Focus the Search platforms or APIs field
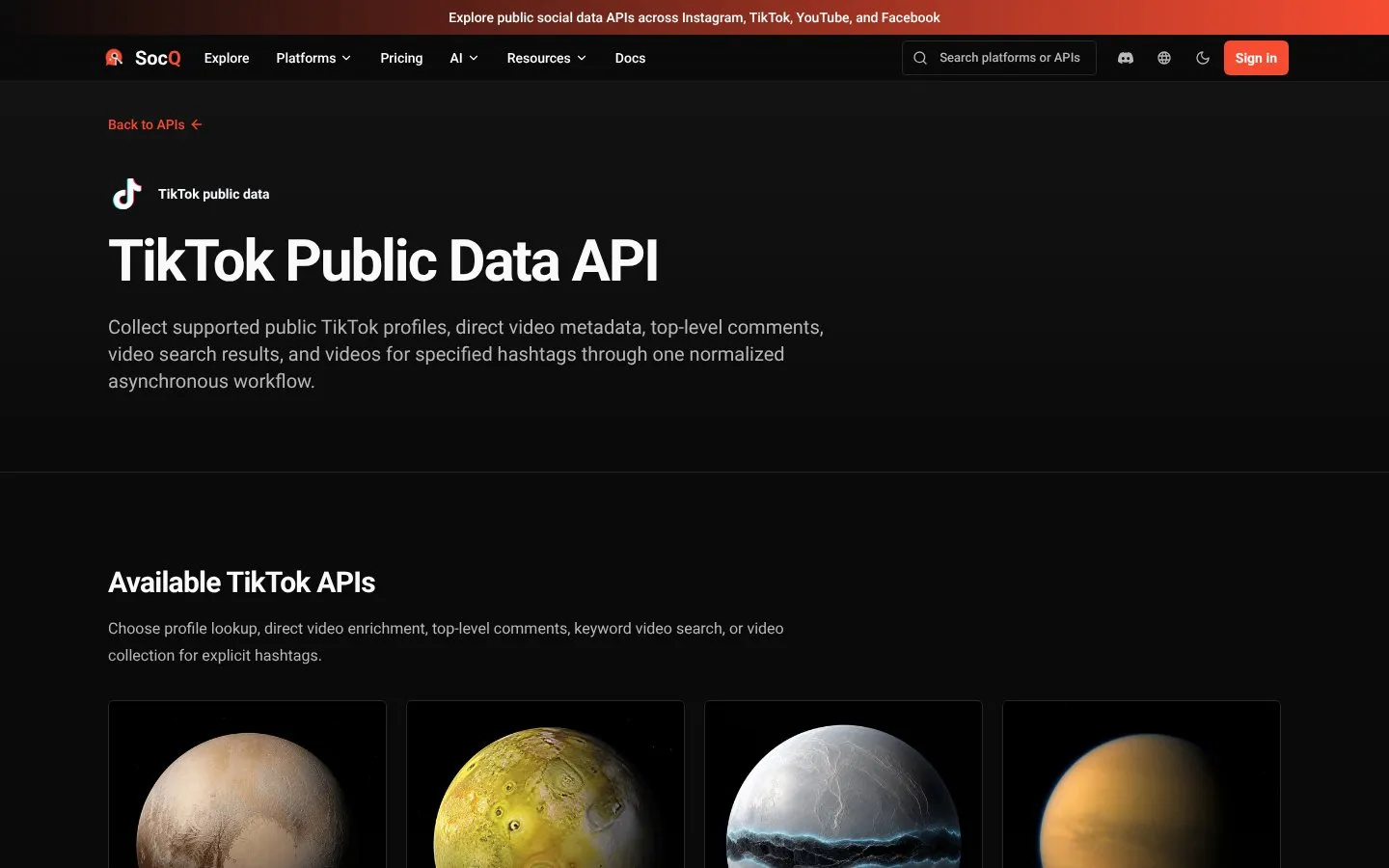Screen dimensions: 1389x868 [999, 58]
